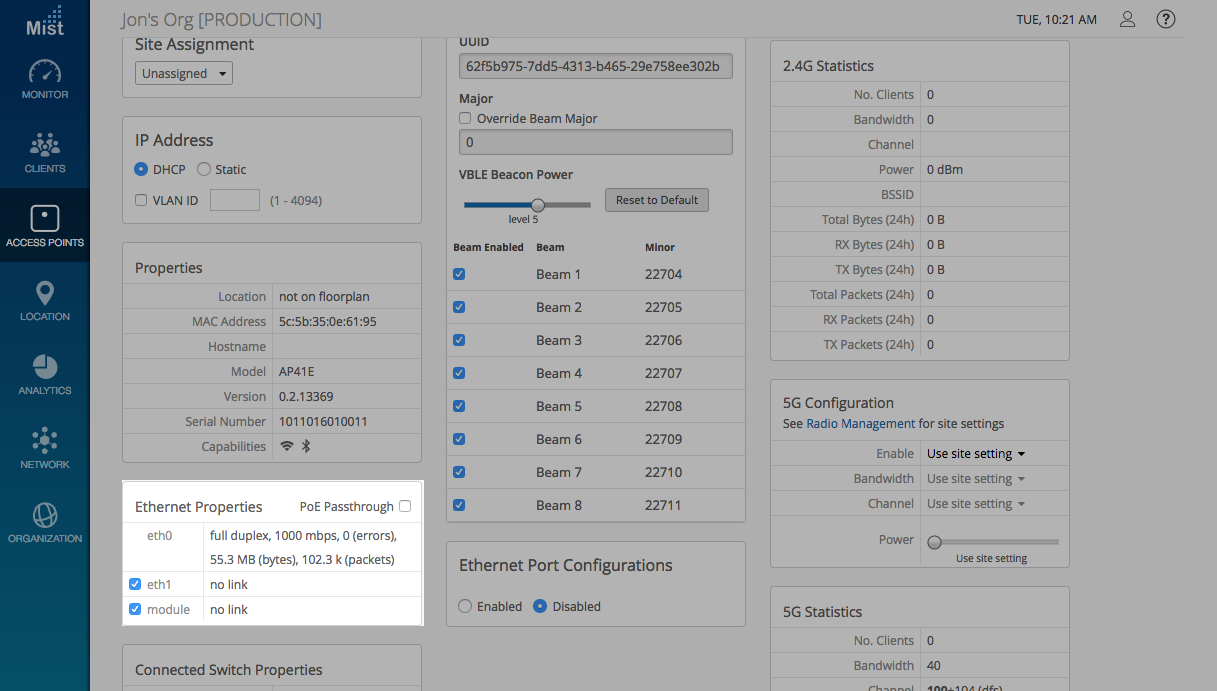Viewport: 1217px width, 691px height.
Task: Expand the 5G Enable site setting dropdown
Action: (976, 454)
